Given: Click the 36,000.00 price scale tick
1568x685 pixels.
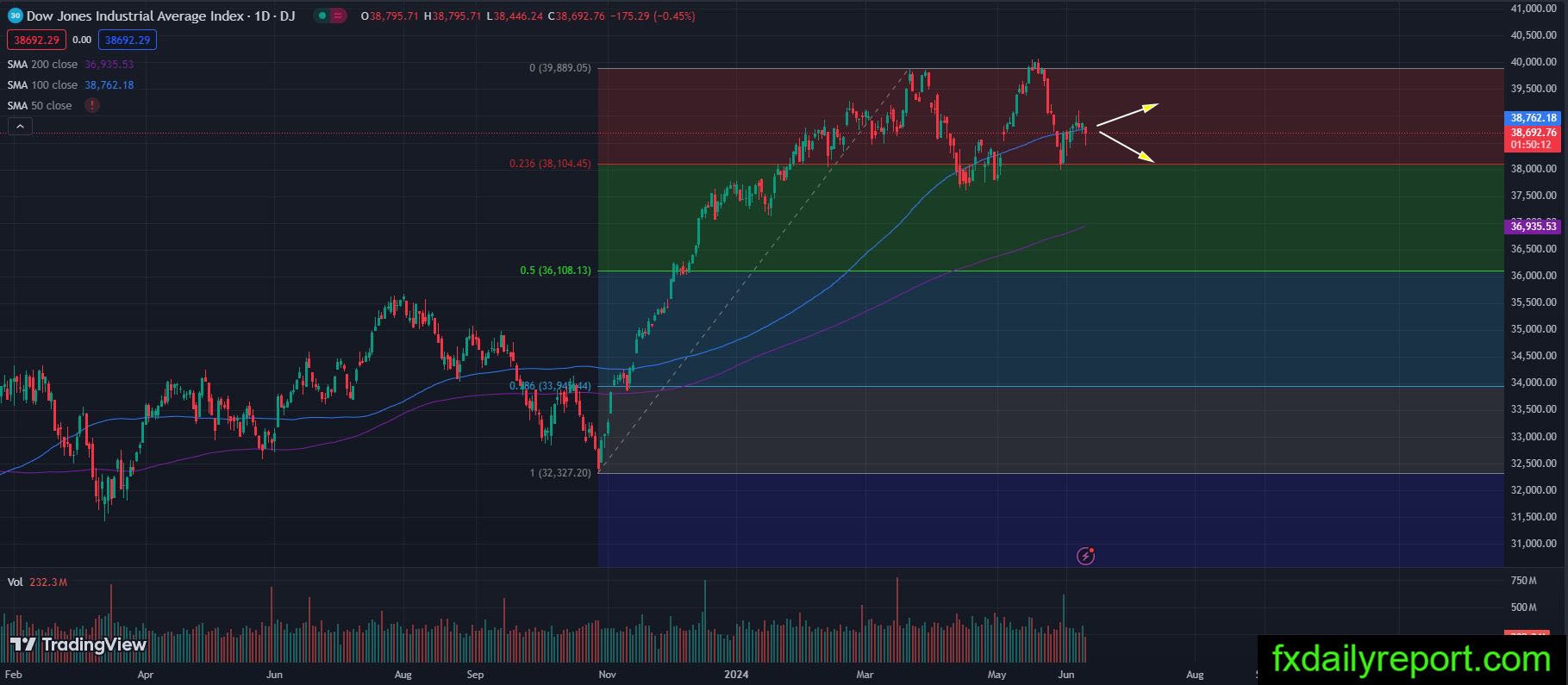Looking at the screenshot, I should pos(1534,276).
